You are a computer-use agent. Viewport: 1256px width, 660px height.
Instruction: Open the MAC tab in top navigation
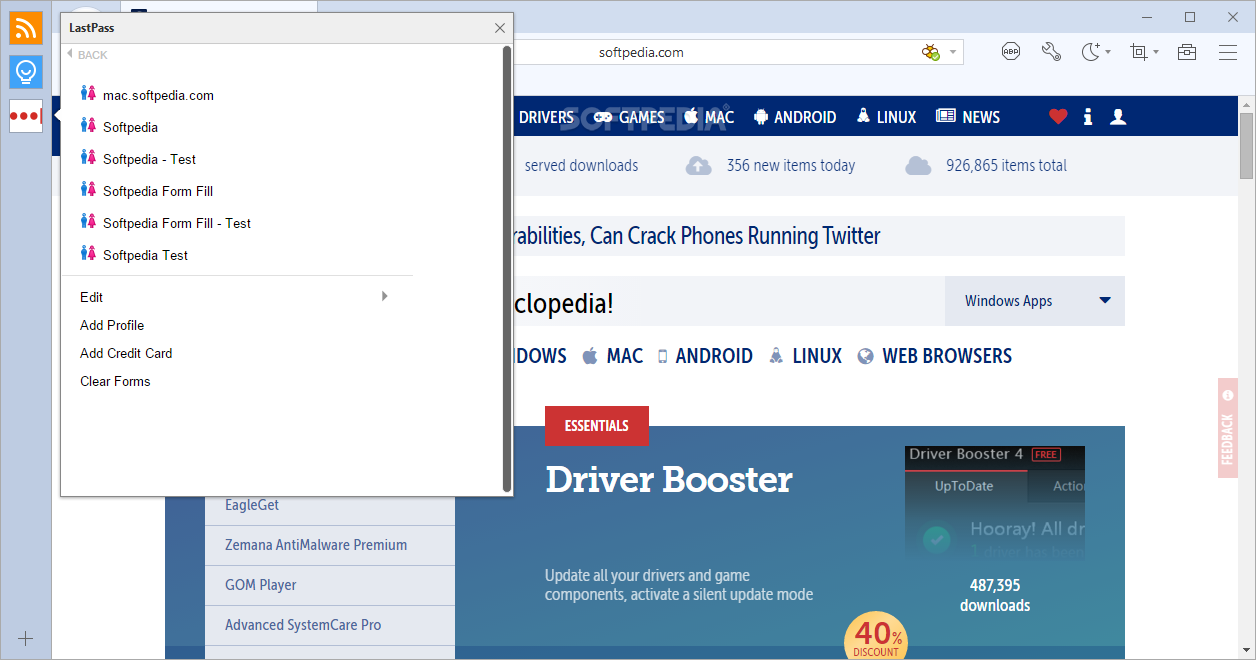point(719,117)
